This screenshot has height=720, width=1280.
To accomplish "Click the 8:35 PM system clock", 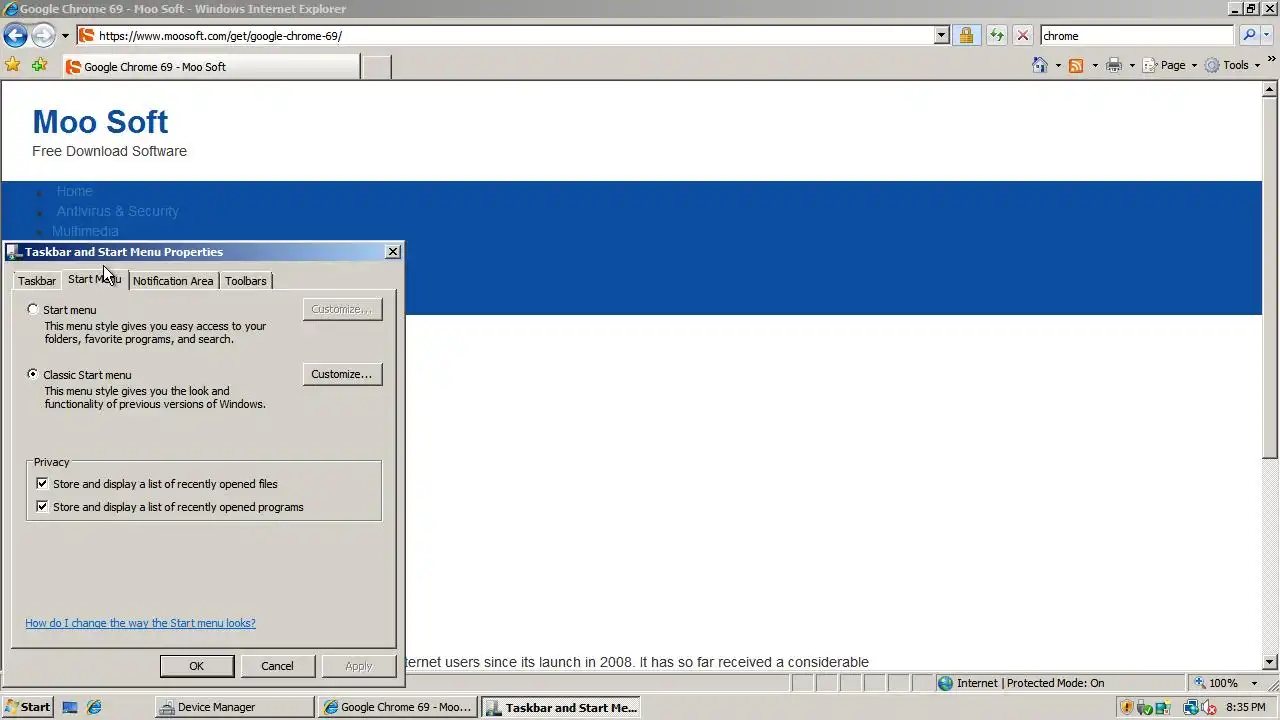I will click(x=1245, y=707).
